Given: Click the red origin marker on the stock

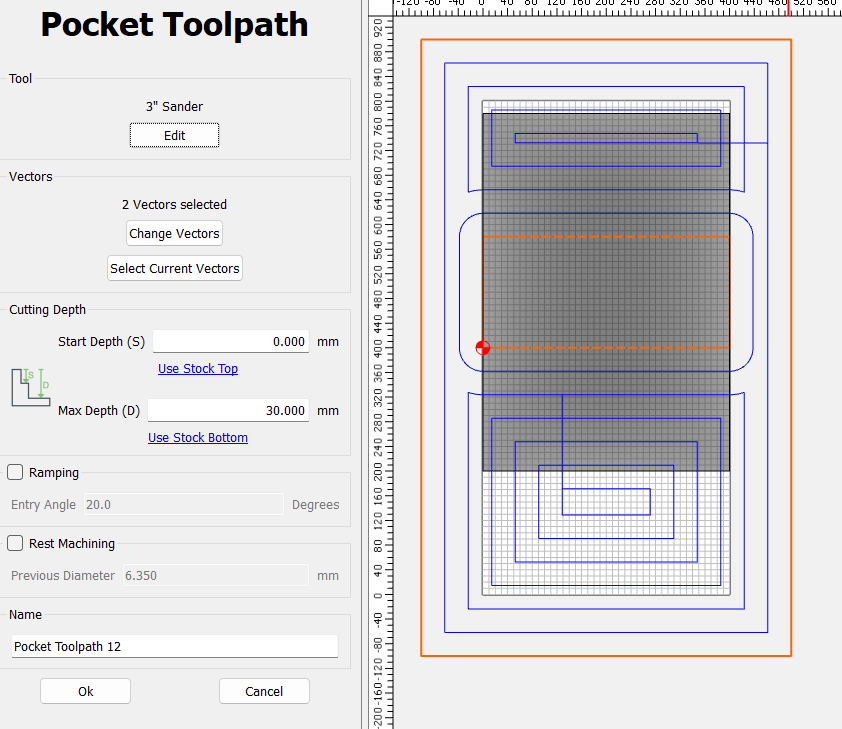Looking at the screenshot, I should [x=483, y=348].
